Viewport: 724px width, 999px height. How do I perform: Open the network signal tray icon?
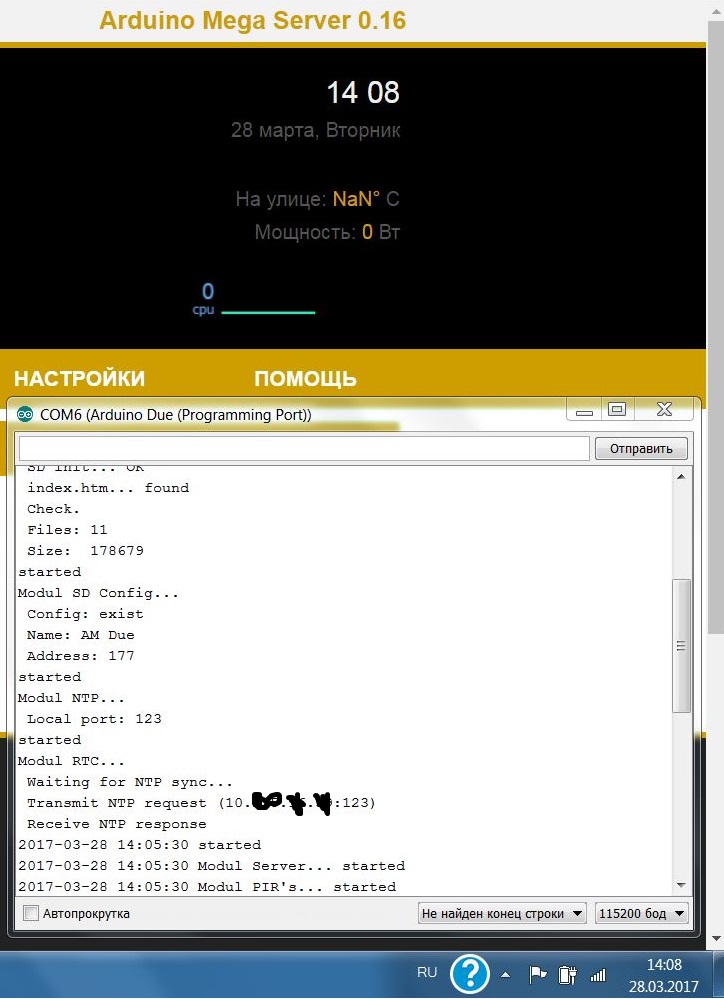(598, 975)
